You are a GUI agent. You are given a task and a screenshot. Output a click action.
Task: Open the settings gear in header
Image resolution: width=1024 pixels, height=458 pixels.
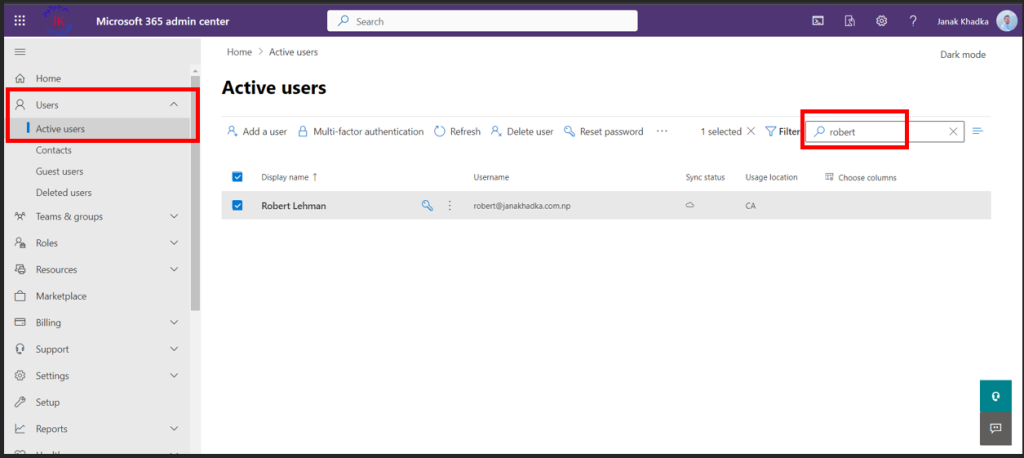click(x=882, y=21)
